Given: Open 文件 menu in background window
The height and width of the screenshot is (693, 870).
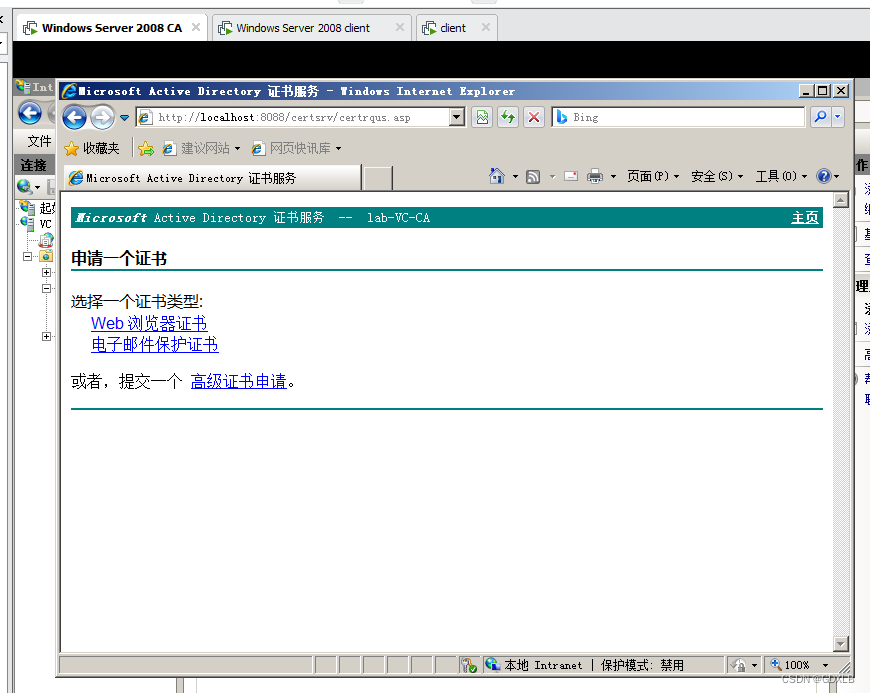Looking at the screenshot, I should pyautogui.click(x=39, y=141).
